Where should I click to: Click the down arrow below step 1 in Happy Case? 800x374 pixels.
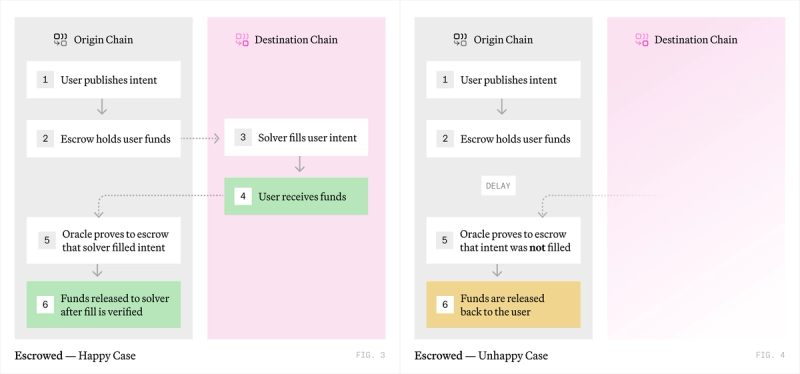(102, 107)
